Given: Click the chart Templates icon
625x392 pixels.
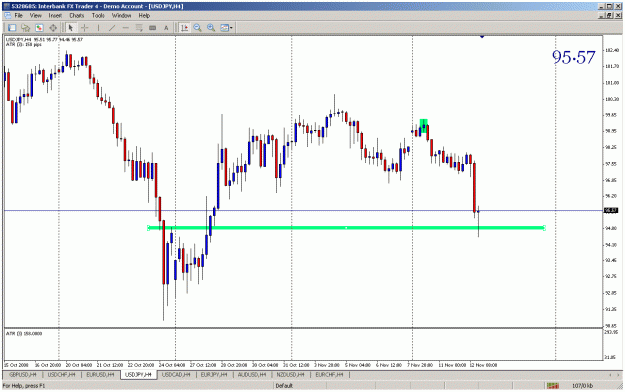Looking at the screenshot, I should tap(224, 28).
